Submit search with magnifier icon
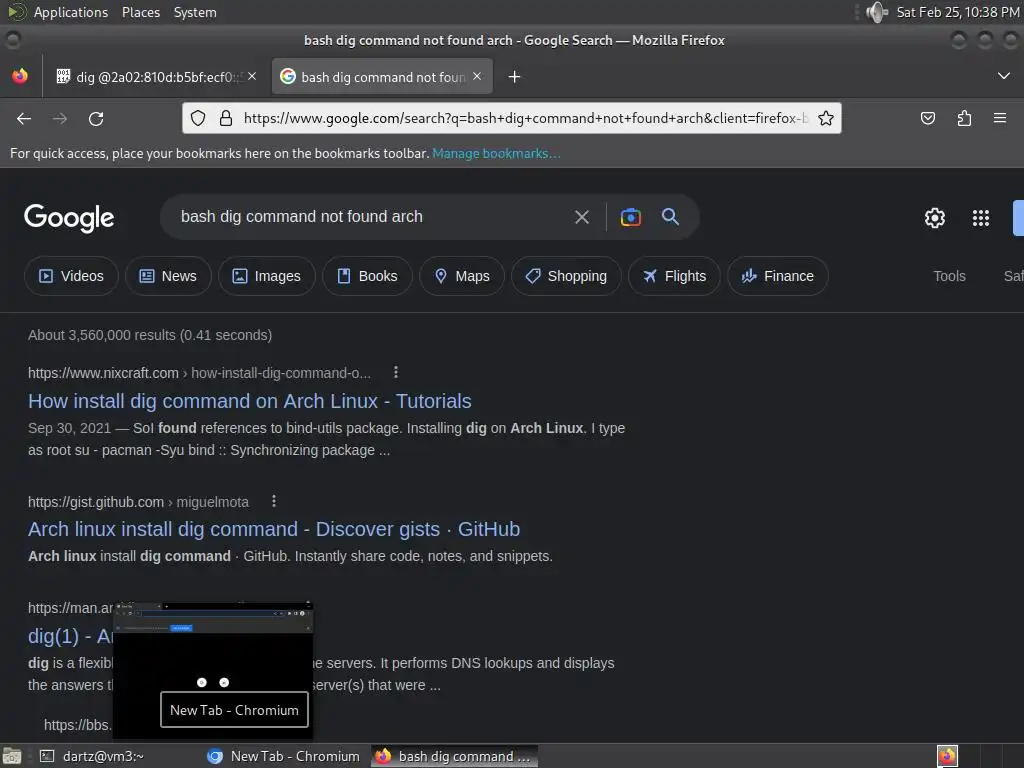This screenshot has width=1024, height=768. pyautogui.click(x=670, y=217)
